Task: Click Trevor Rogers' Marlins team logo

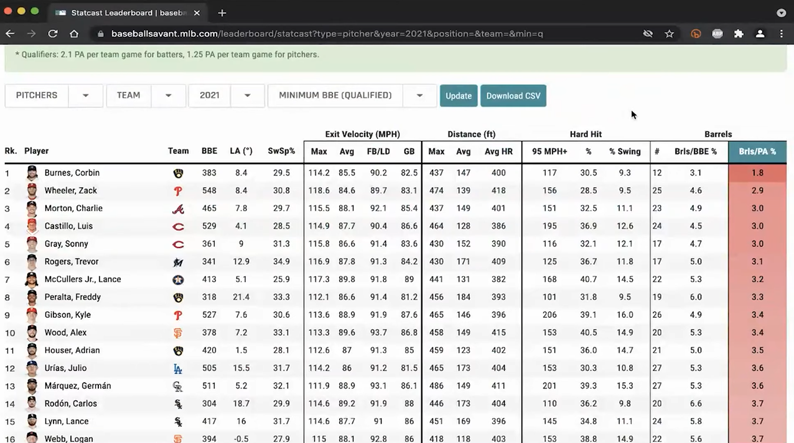Action: point(178,262)
